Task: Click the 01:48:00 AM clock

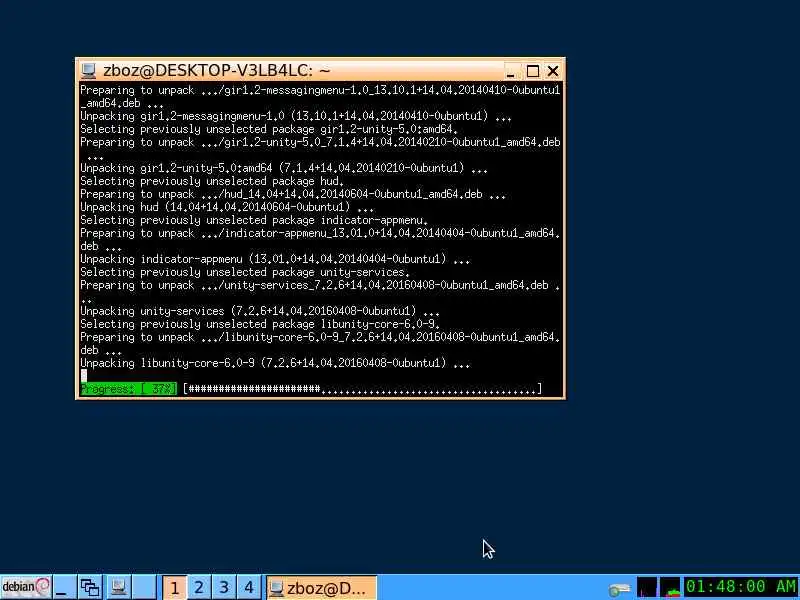Action: 741,587
